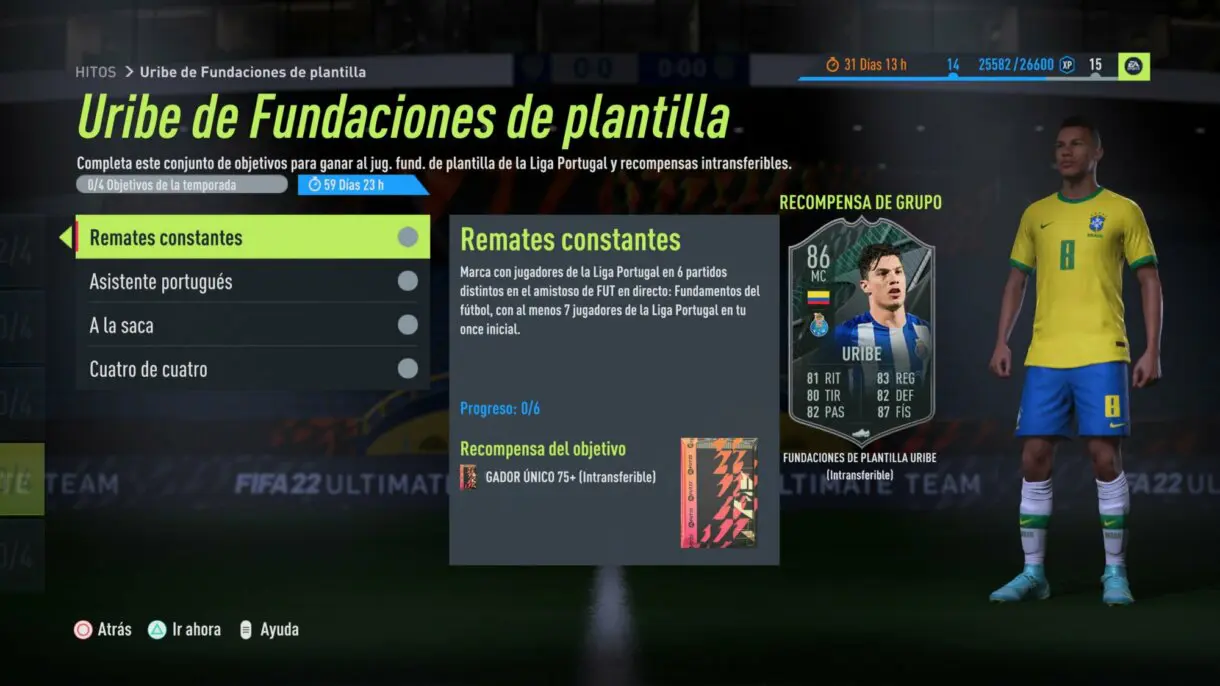Click the Ayuda controller button icon

coord(245,630)
